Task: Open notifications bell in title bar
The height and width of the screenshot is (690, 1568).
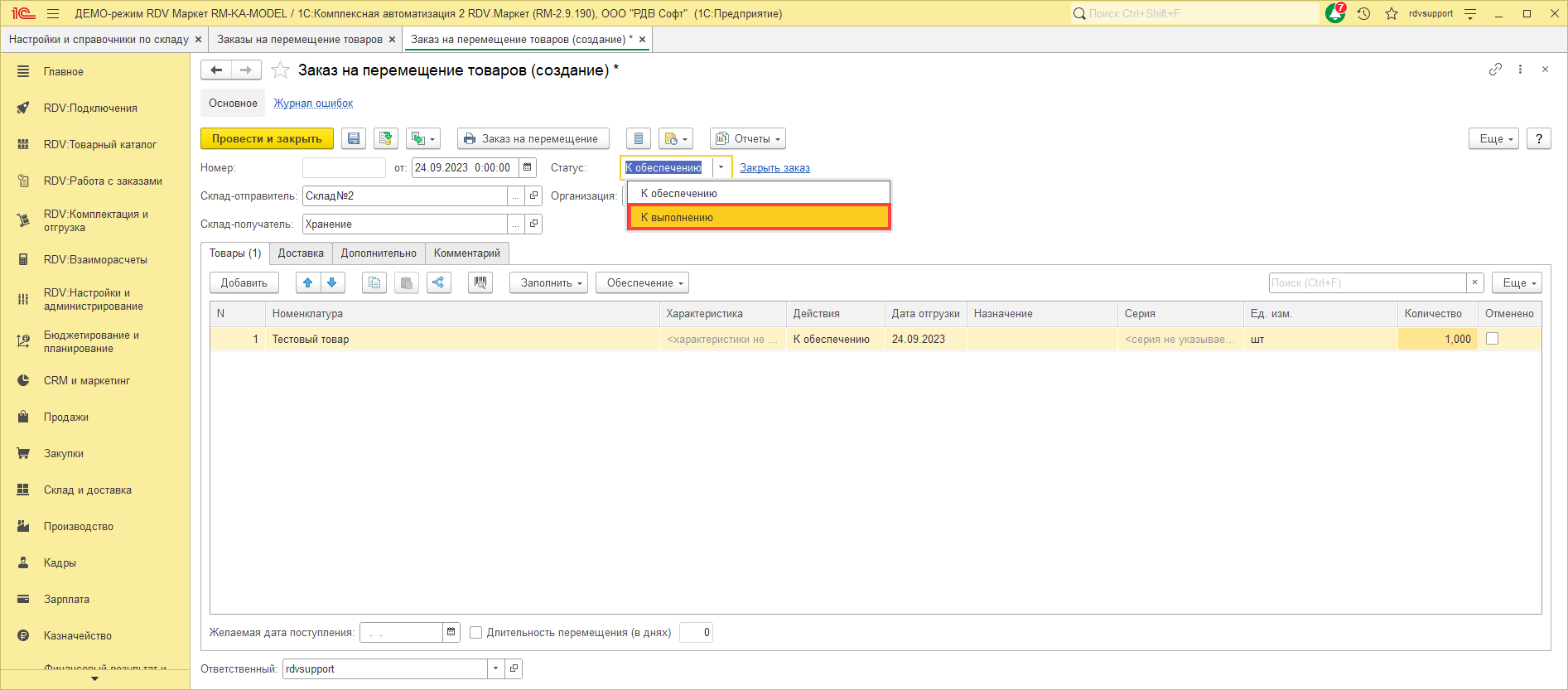Action: pyautogui.click(x=1334, y=13)
